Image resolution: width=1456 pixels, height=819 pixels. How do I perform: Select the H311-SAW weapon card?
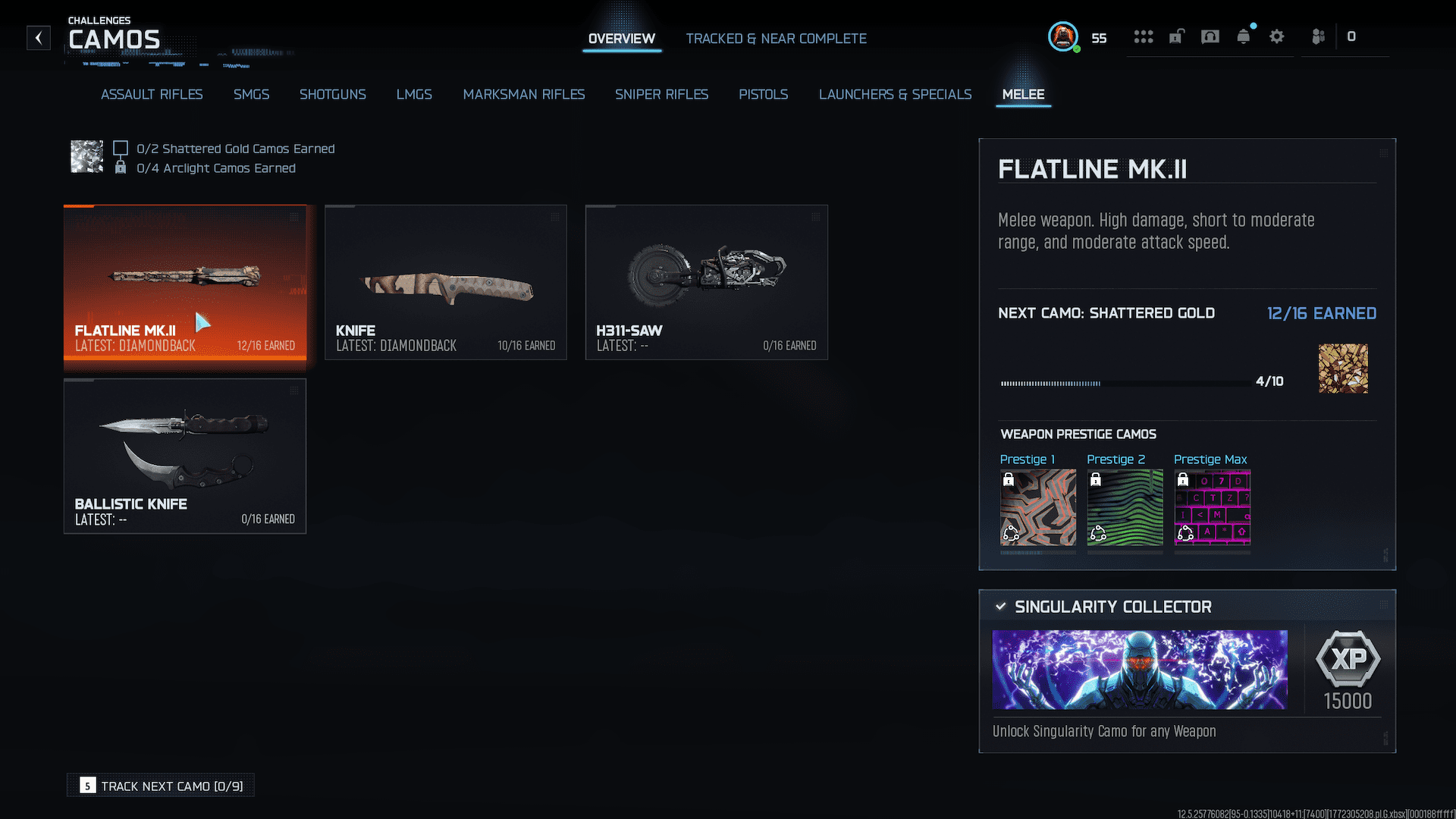(x=707, y=282)
